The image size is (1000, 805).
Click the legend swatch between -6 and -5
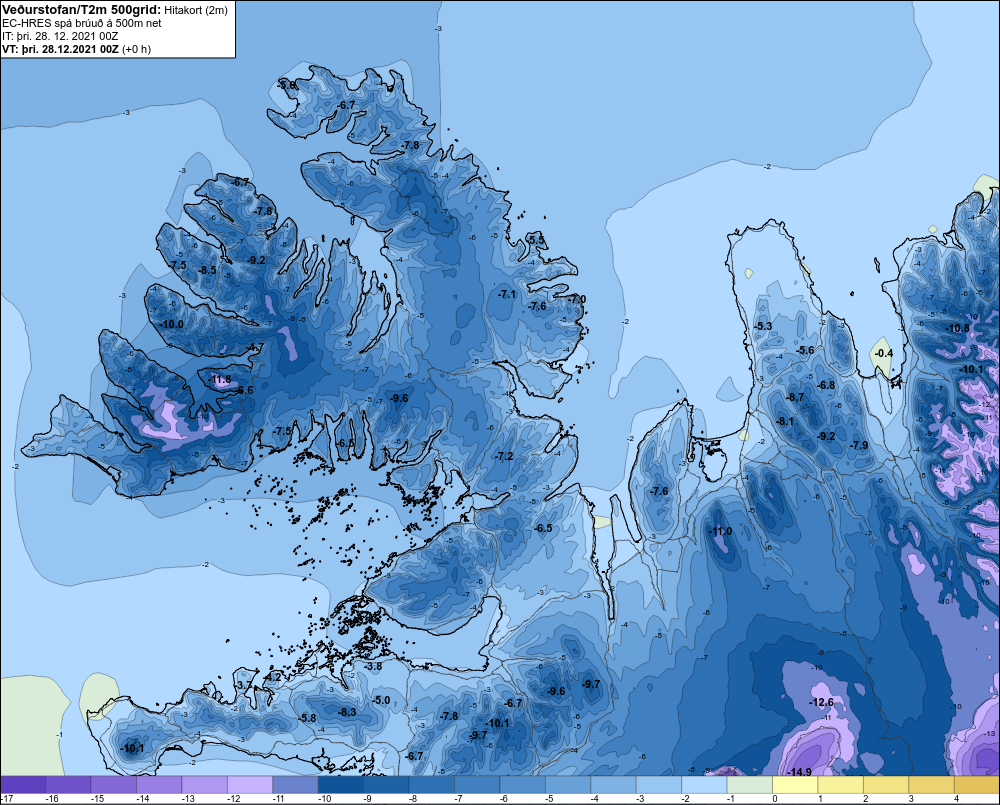tap(522, 785)
